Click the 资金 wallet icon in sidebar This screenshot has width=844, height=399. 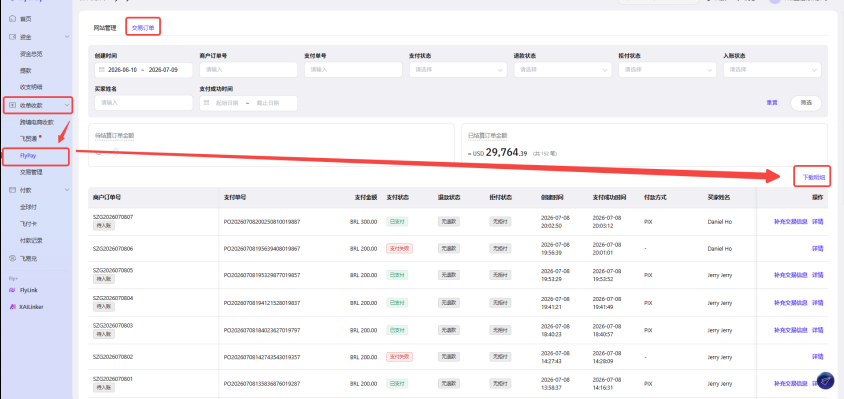13,37
